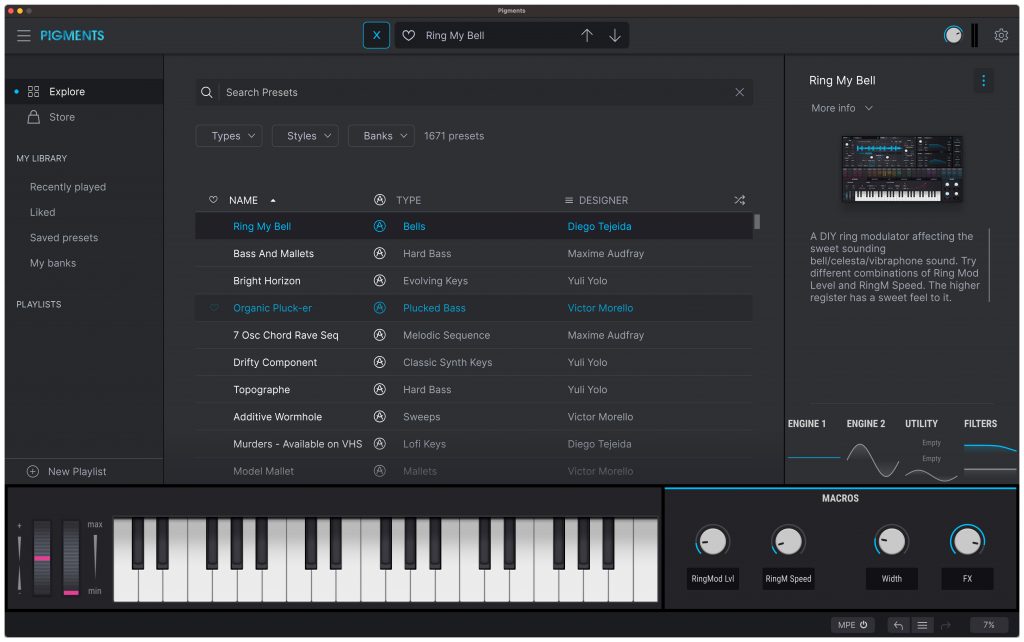
Task: Shuffle presets with the random icon
Action: (x=740, y=199)
